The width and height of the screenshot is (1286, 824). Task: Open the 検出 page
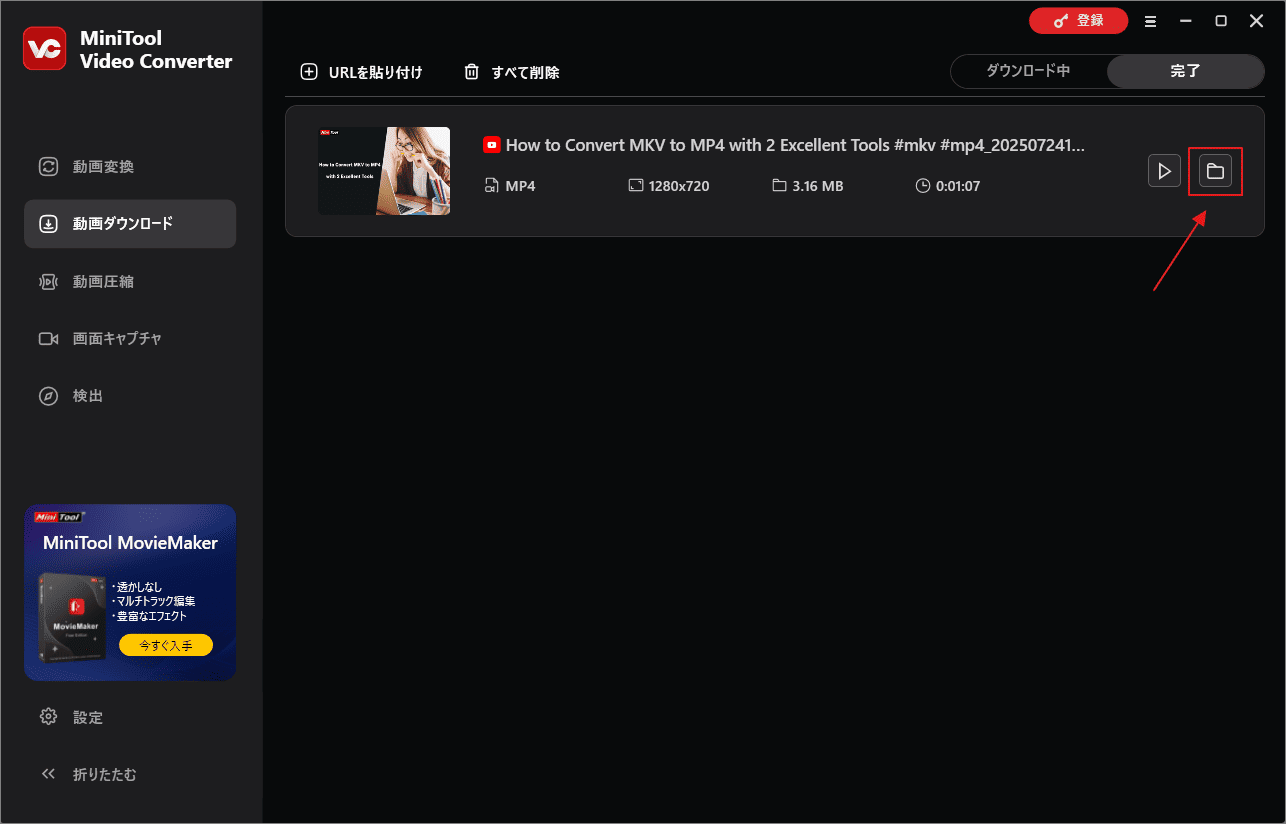(x=130, y=396)
